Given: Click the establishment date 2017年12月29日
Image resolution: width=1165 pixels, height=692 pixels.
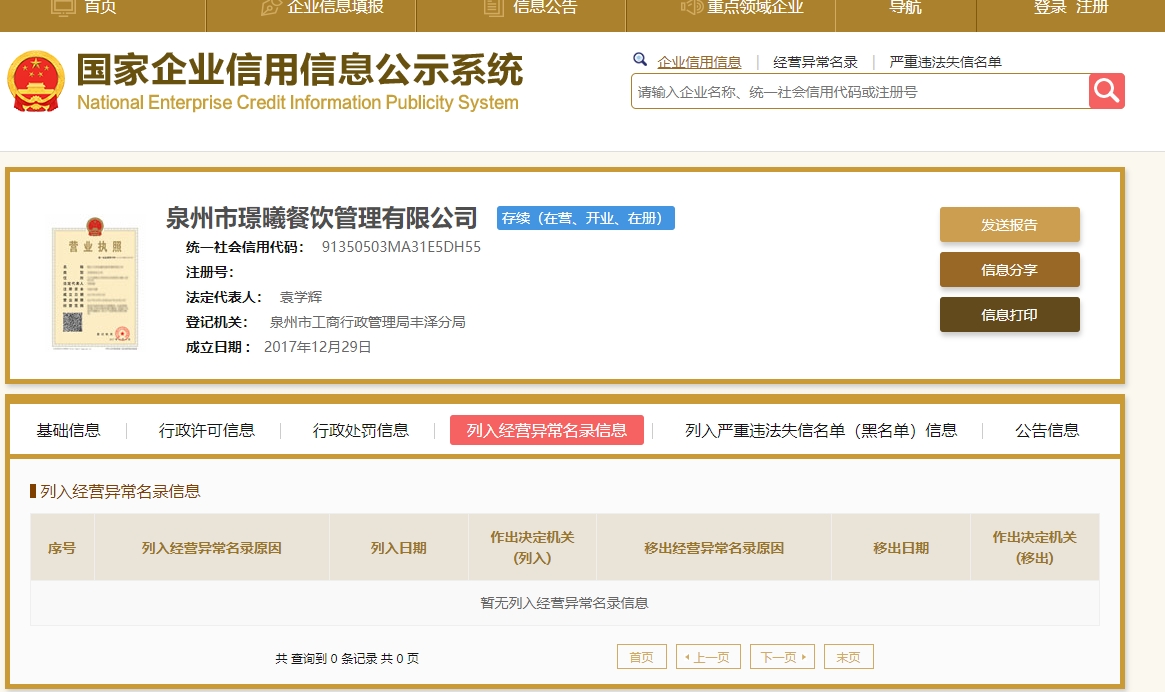Looking at the screenshot, I should click(x=317, y=347).
